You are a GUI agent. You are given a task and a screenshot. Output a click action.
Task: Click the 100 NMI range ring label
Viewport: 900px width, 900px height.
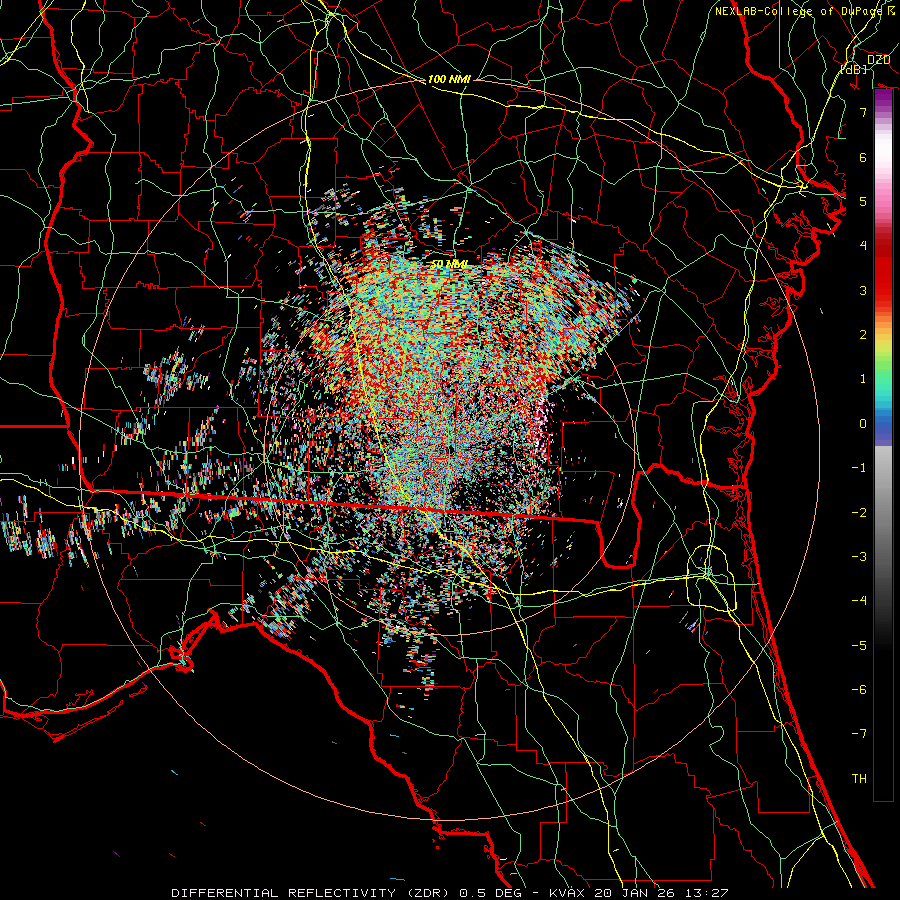click(449, 79)
